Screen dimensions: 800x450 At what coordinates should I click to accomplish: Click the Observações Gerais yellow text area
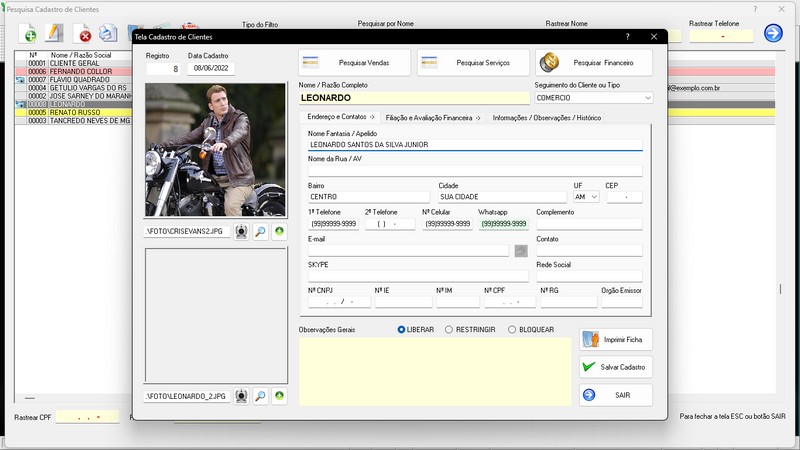(x=433, y=370)
